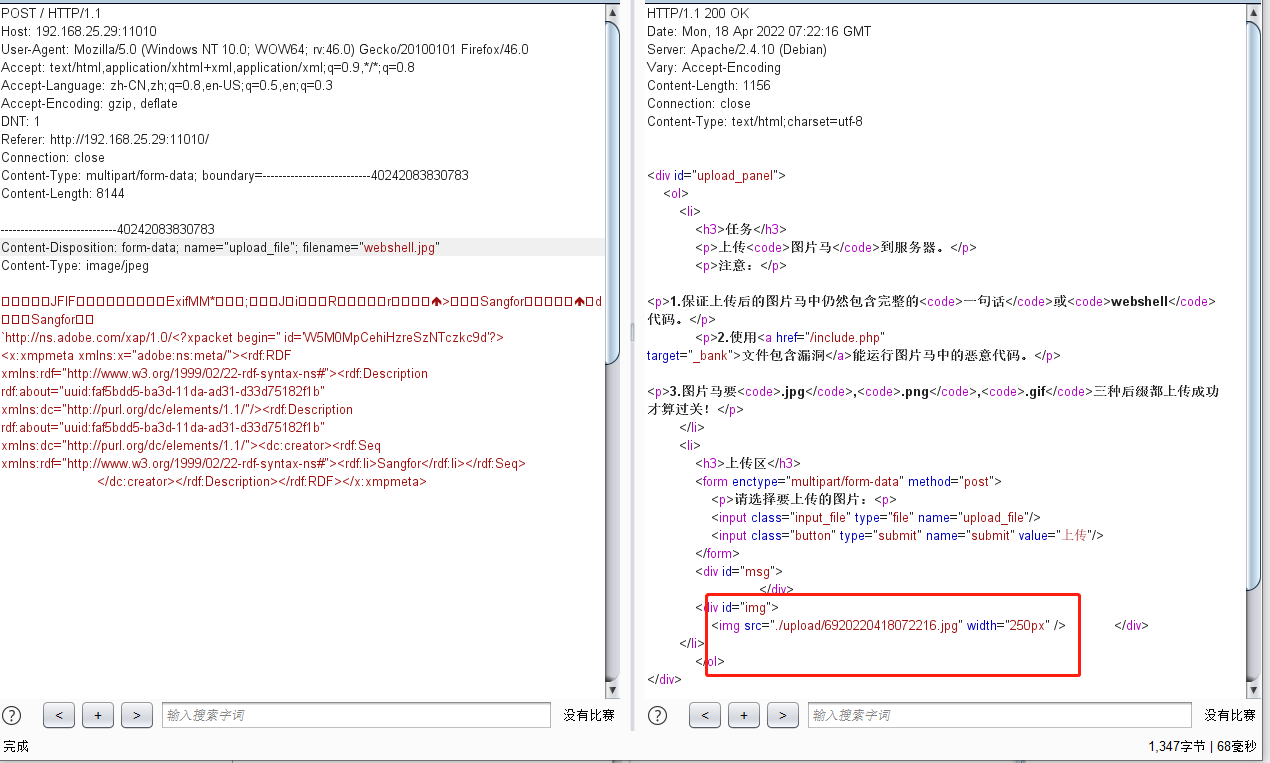This screenshot has height=763, width=1270.
Task: Click the x:xmpmeta adobe:ns:meta line
Action: click(147, 355)
